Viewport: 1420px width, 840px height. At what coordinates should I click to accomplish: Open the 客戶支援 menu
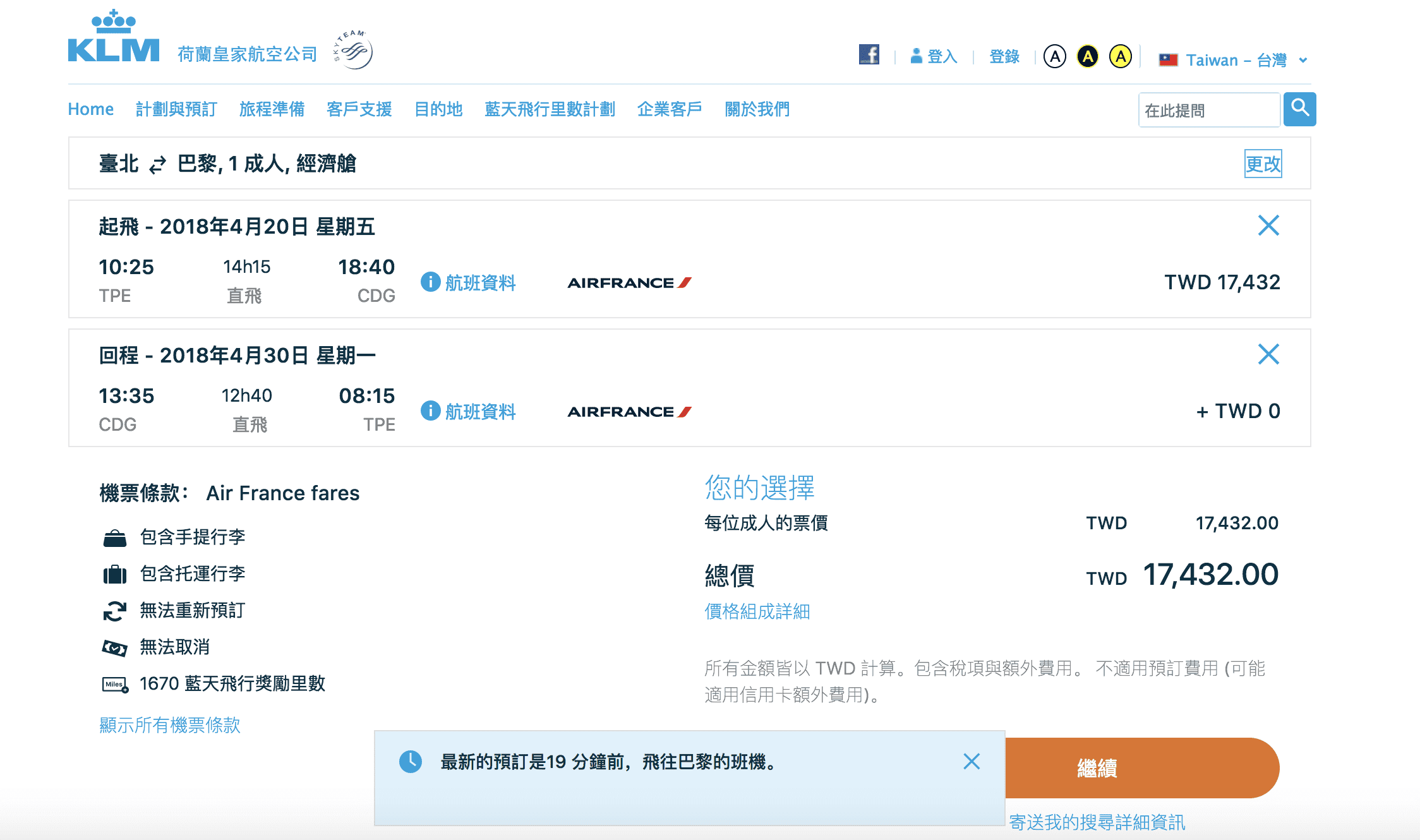pos(359,109)
